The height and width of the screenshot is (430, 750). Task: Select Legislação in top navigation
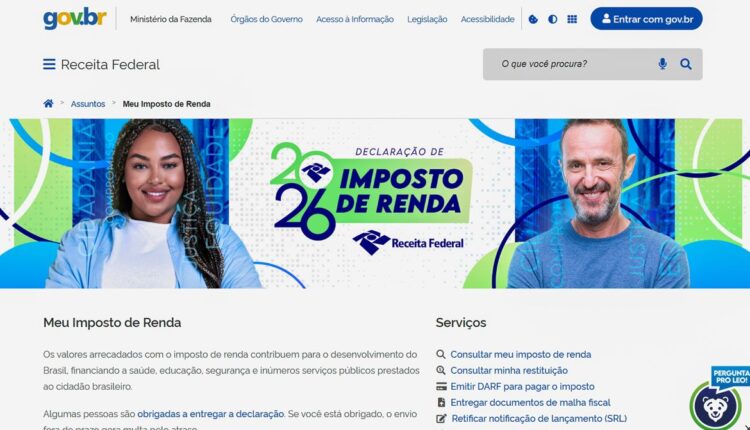[427, 19]
